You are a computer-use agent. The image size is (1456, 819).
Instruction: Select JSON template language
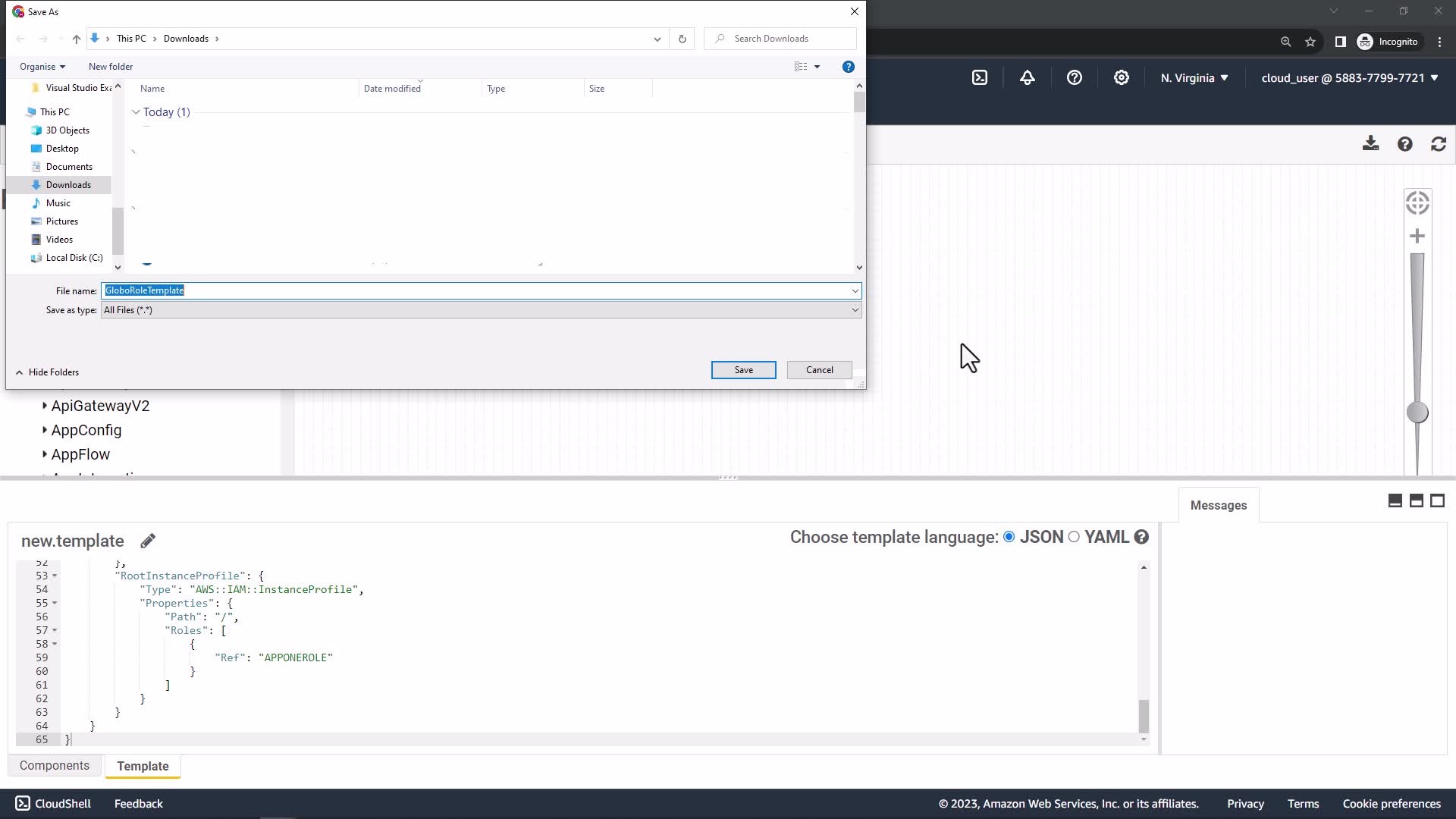(1009, 537)
